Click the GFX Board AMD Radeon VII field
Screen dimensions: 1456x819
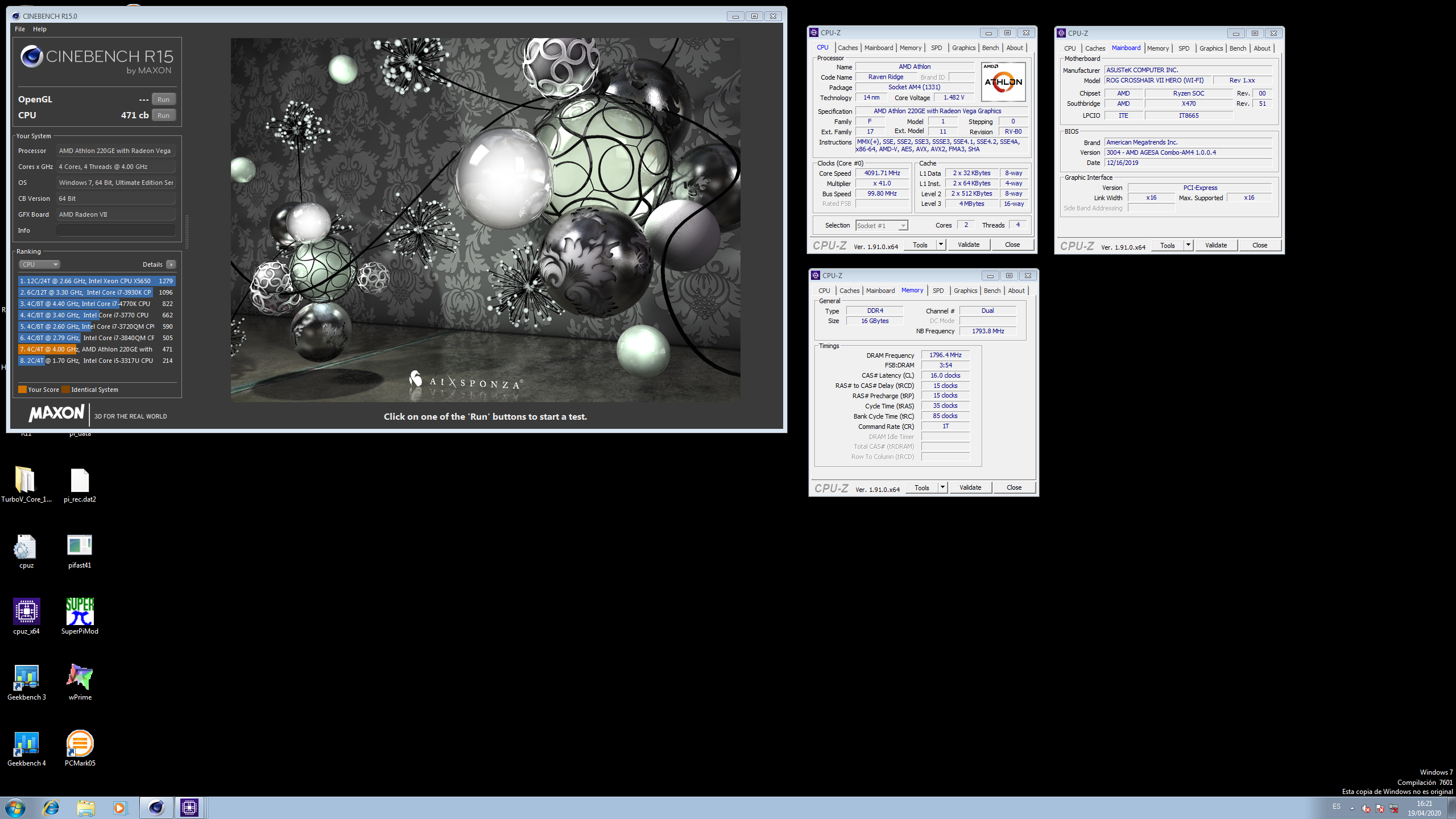(x=116, y=214)
